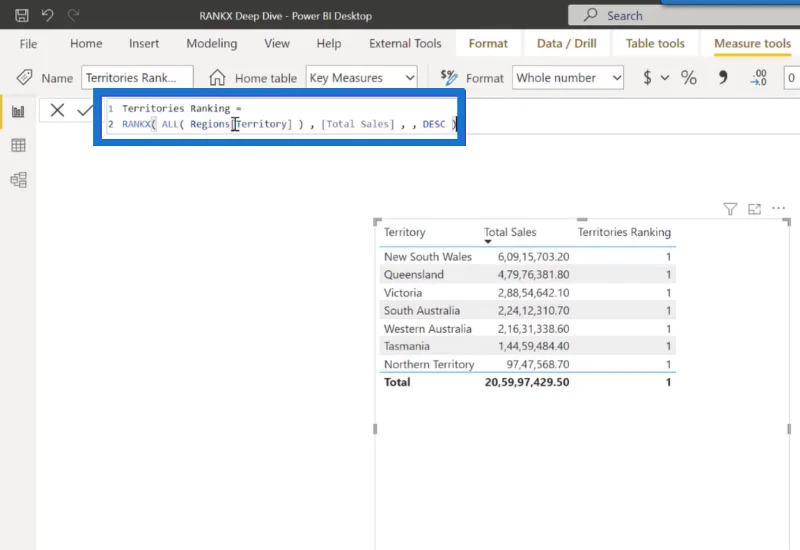This screenshot has width=800, height=550.
Task: Open visual filter funnel icon
Action: tap(730, 209)
